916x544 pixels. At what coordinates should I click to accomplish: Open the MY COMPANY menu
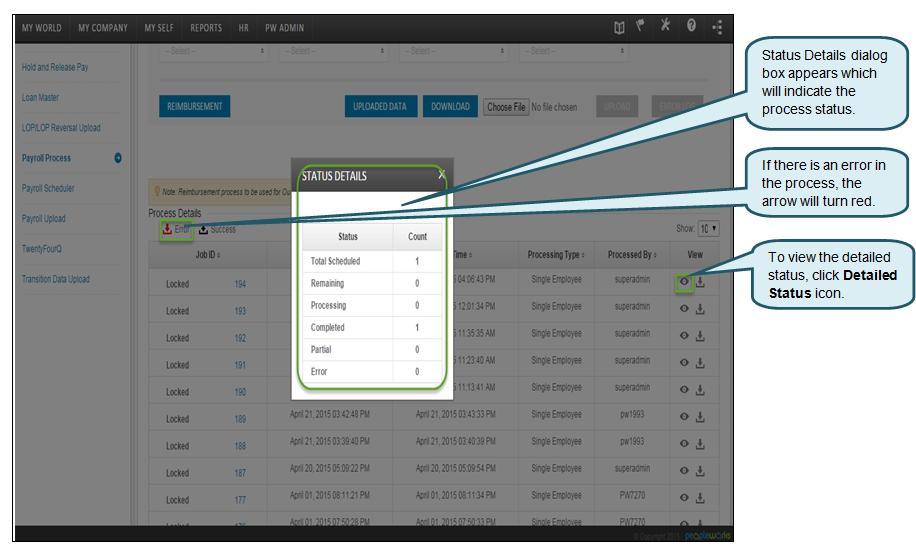click(103, 28)
